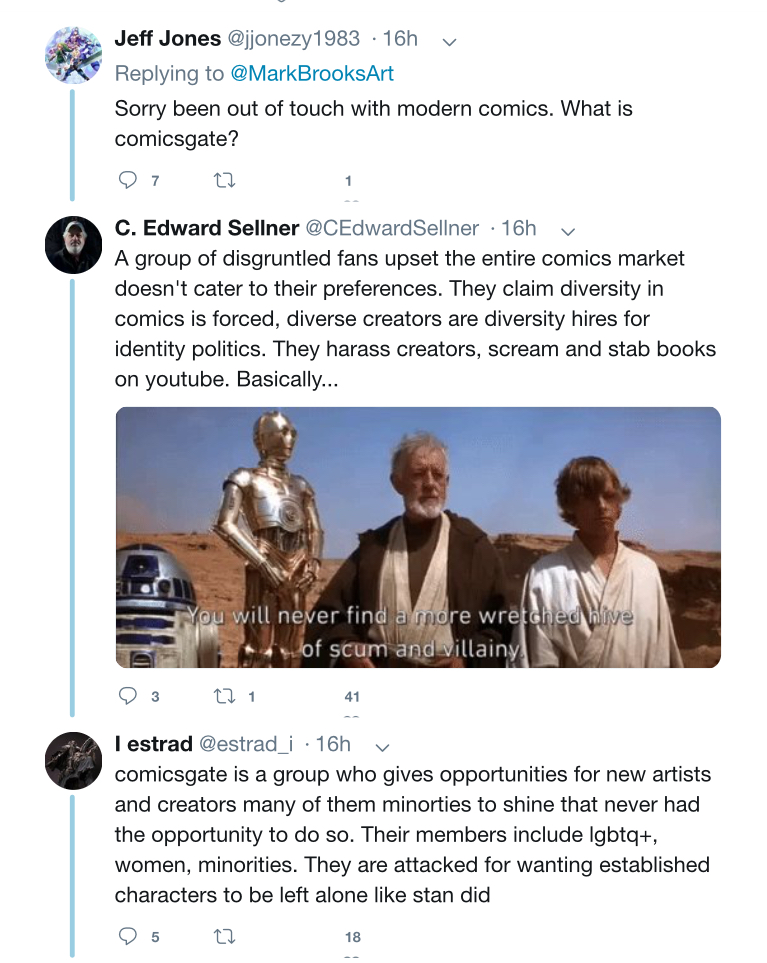Retweet C. Edward Sellner's tweet
Screen dimensions: 767x963
coord(224,696)
